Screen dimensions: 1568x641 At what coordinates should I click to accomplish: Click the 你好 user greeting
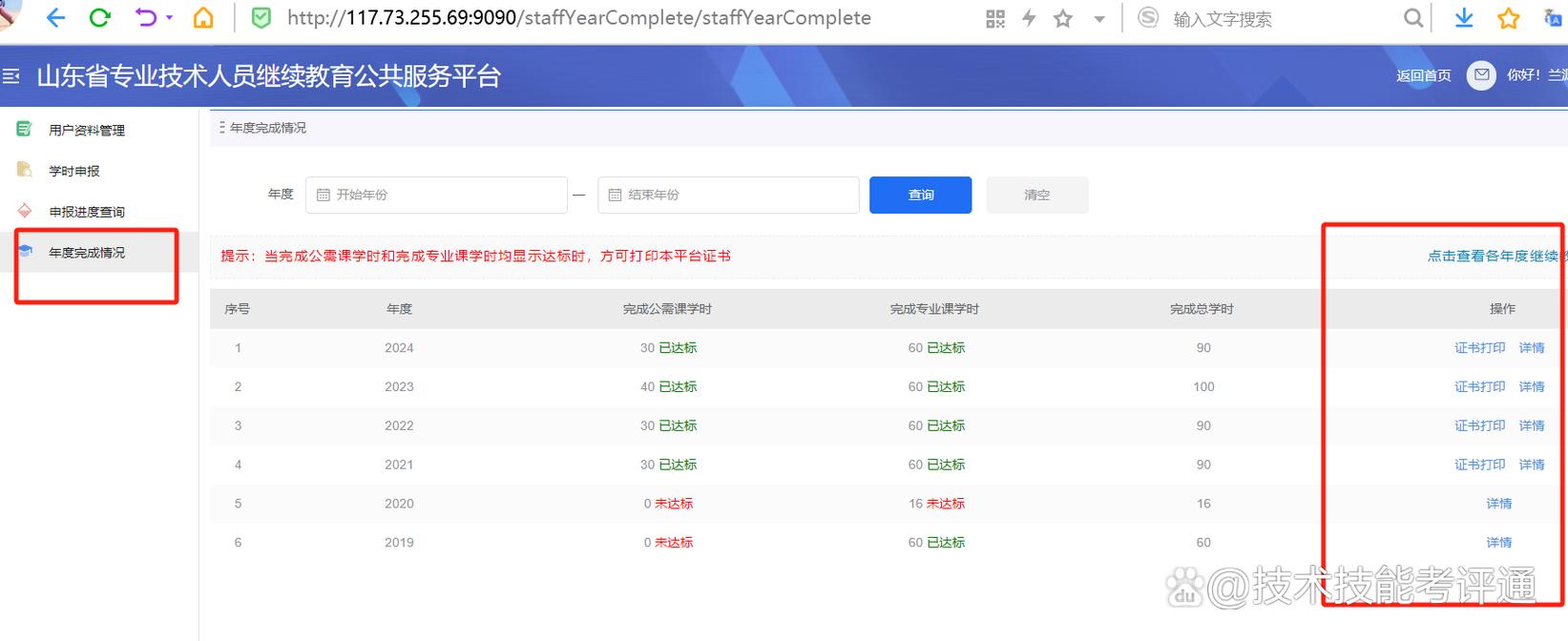click(x=1537, y=75)
